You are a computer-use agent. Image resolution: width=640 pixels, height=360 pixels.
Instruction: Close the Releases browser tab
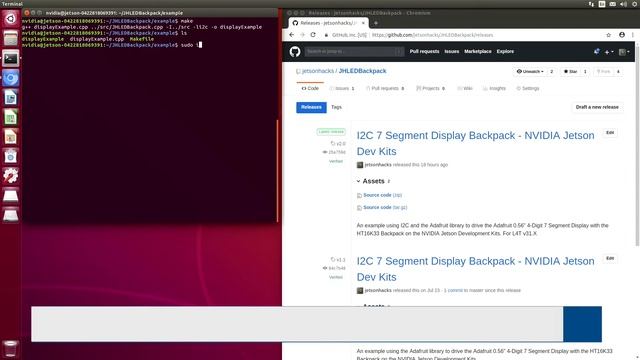point(363,23)
